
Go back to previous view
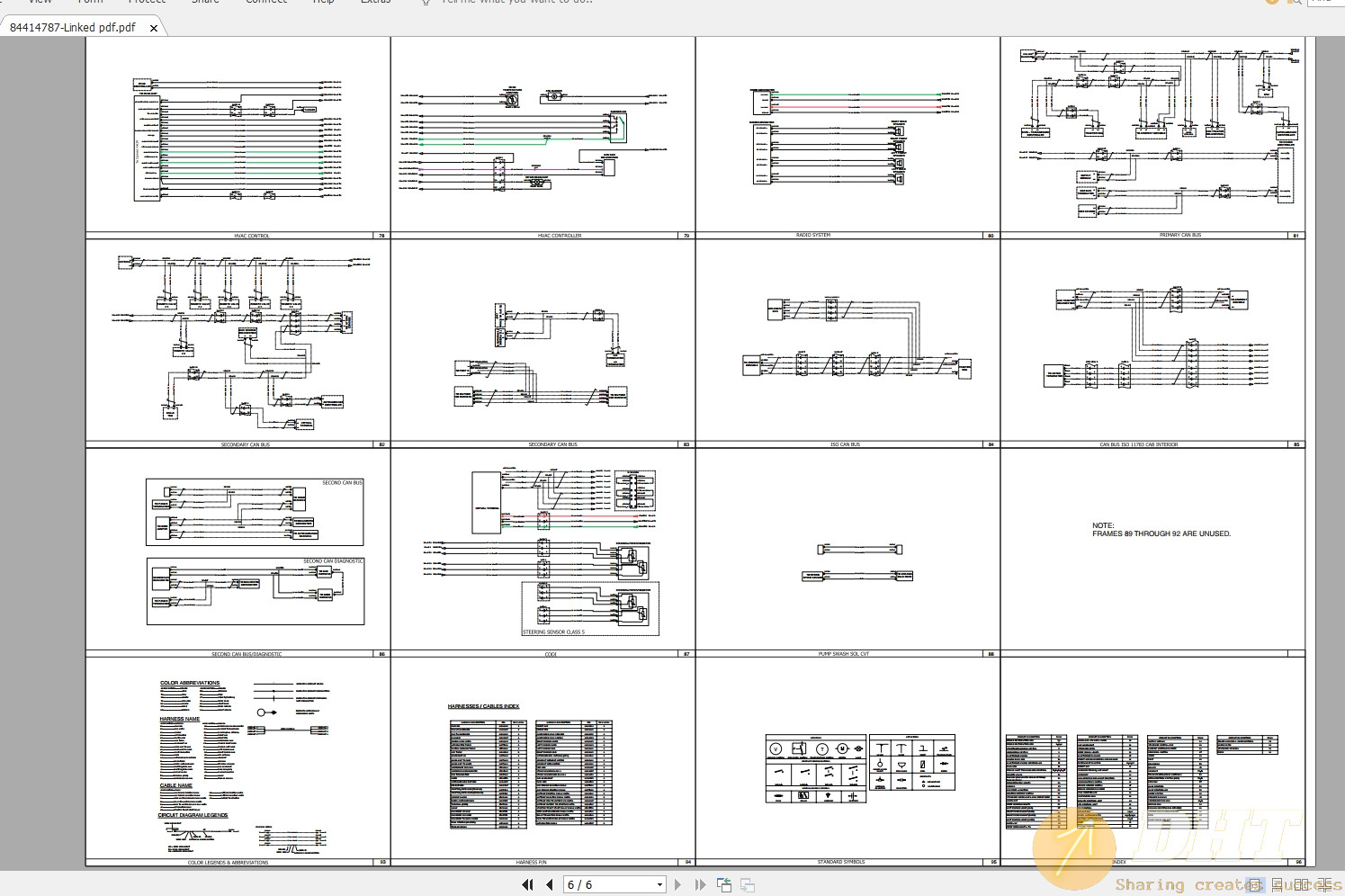[x=724, y=885]
